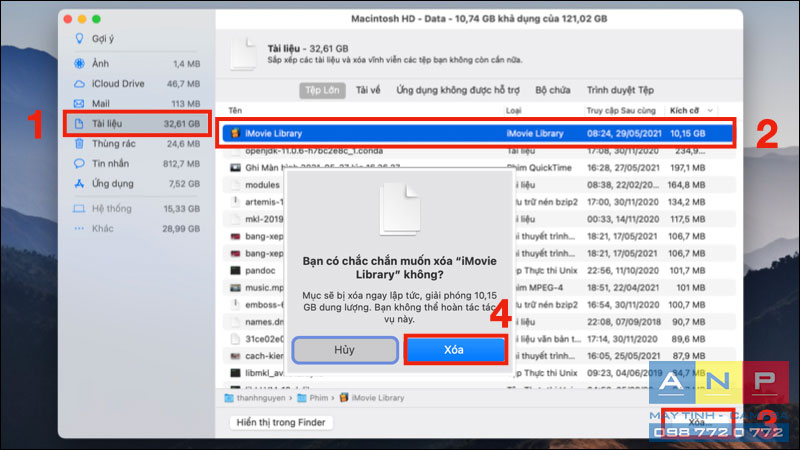Select Khác sidebar entry
The height and width of the screenshot is (450, 800).
pos(136,229)
